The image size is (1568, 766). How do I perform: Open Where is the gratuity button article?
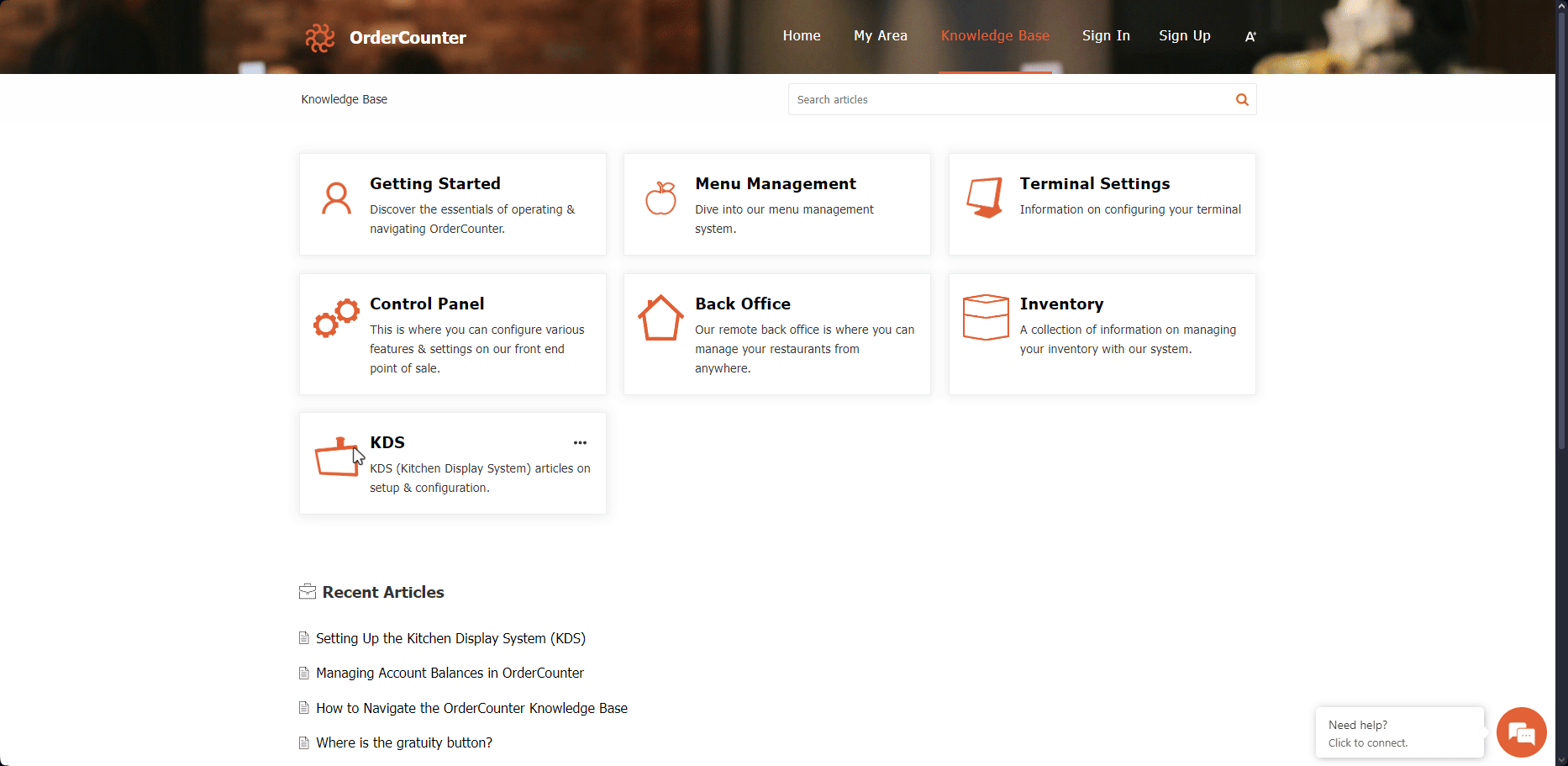click(x=404, y=742)
